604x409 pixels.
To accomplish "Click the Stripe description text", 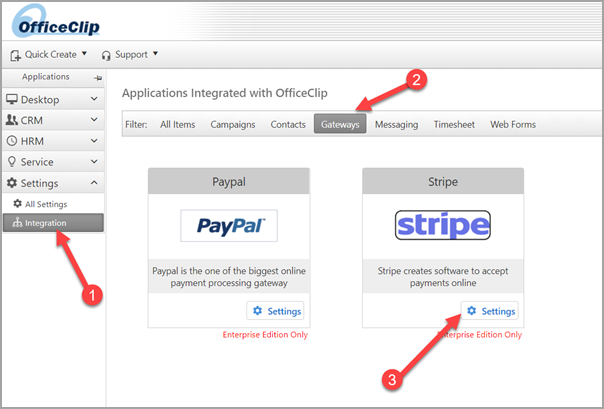I will (443, 277).
